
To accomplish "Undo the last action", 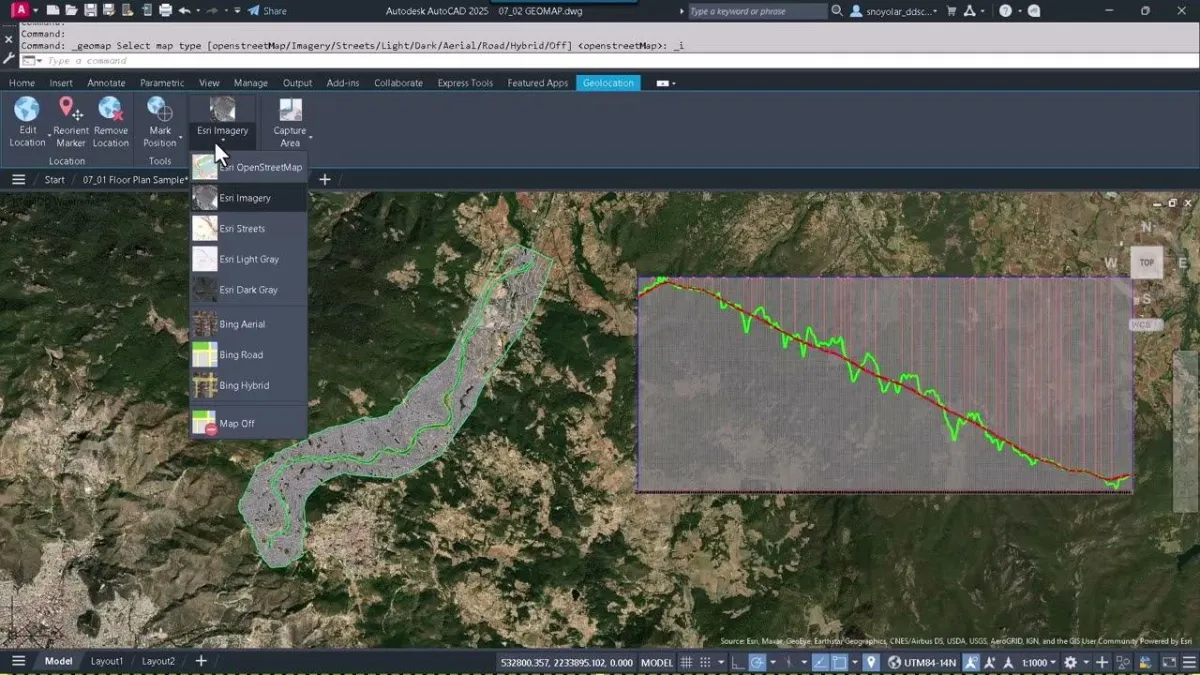I will (184, 10).
